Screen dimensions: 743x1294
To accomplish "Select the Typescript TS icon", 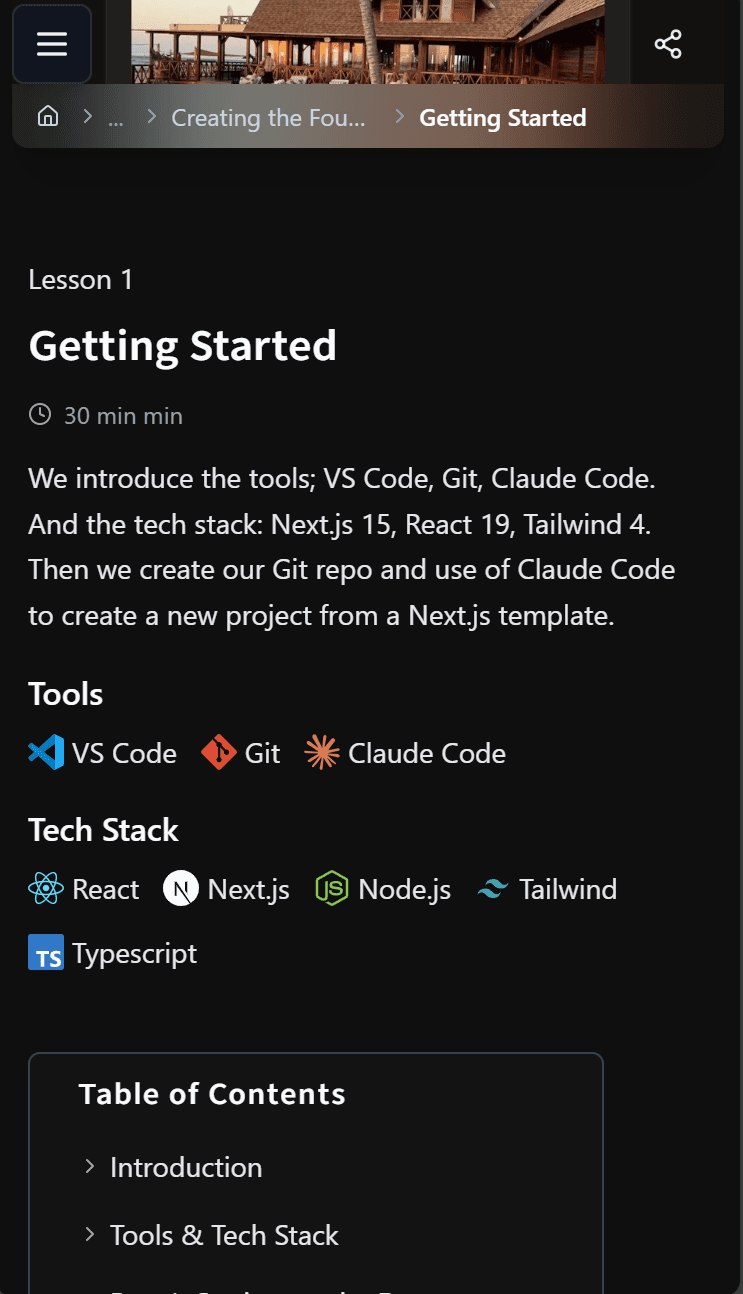I will (46, 952).
